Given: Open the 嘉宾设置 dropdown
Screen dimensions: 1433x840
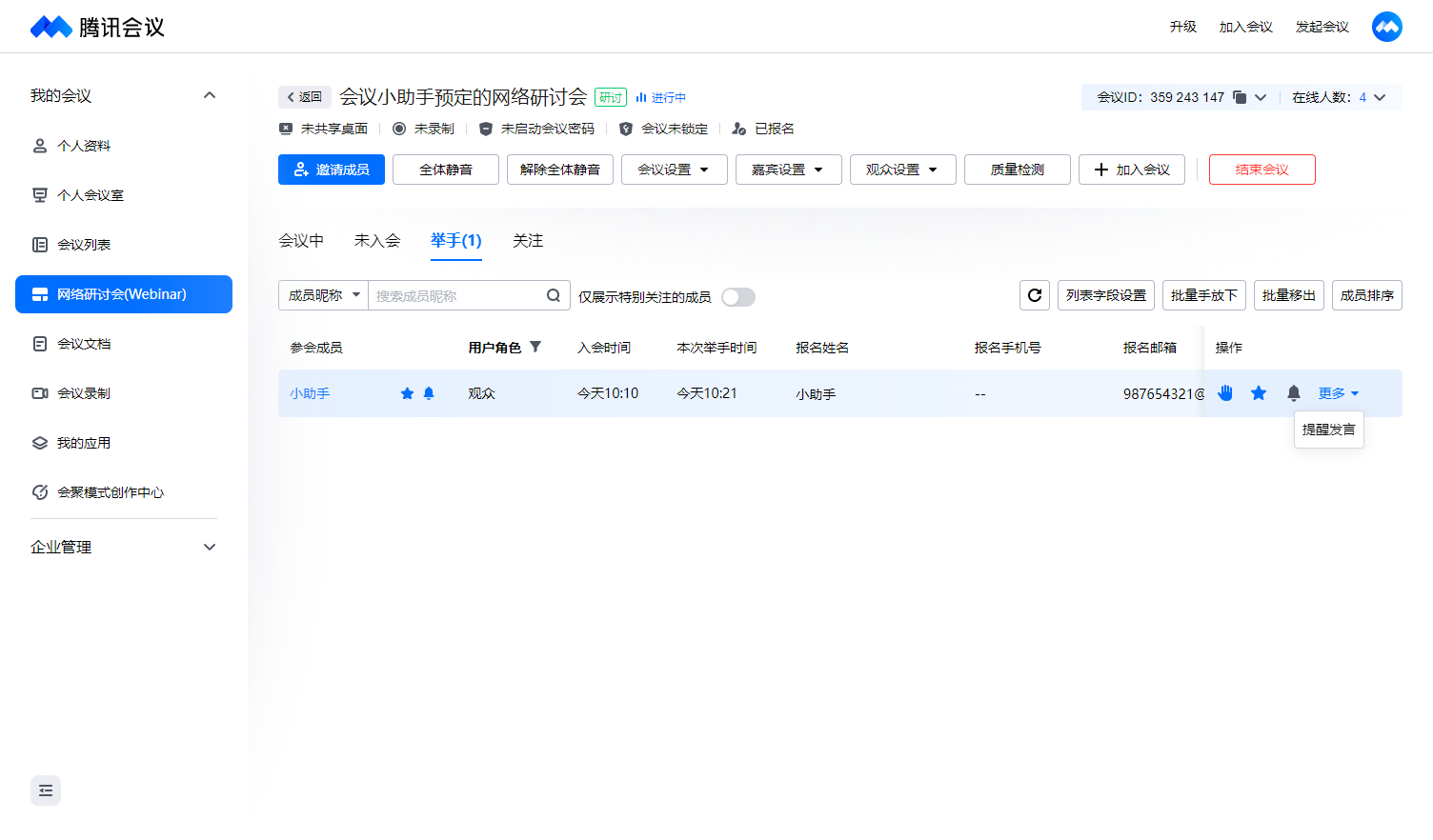Looking at the screenshot, I should (x=789, y=170).
